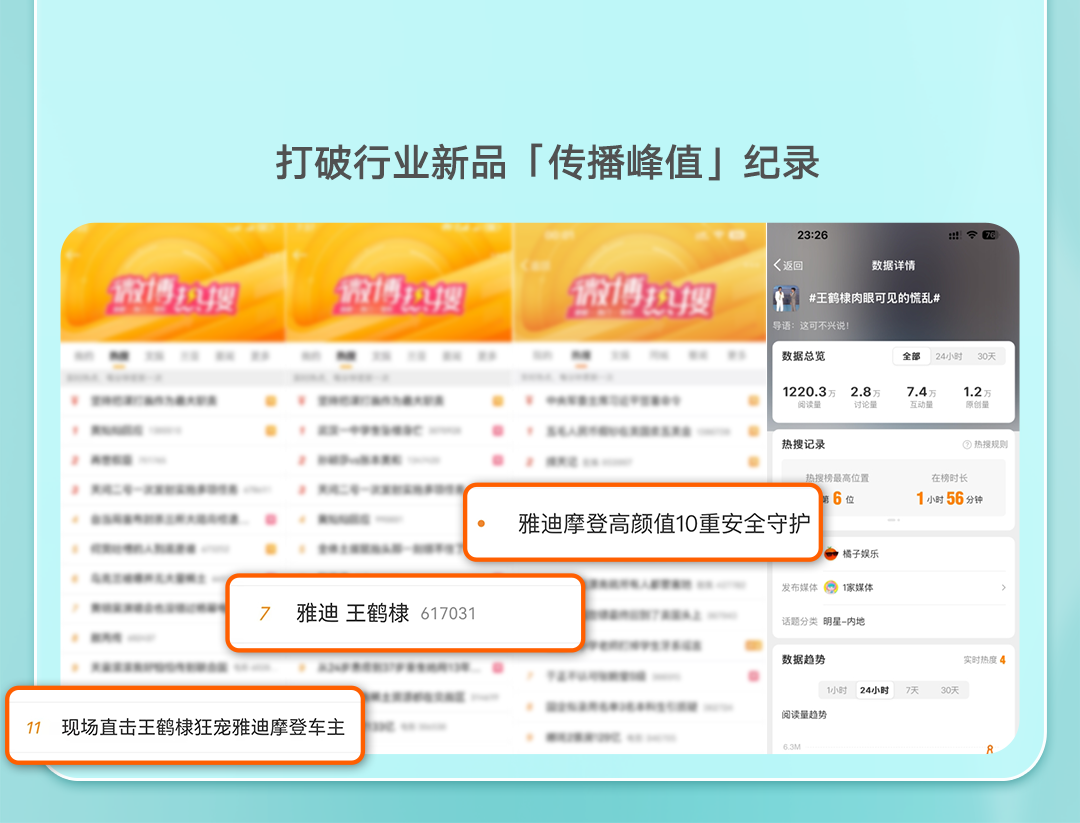Switch 数据总览 to 30天 view
This screenshot has width=1080, height=823.
coord(988,356)
